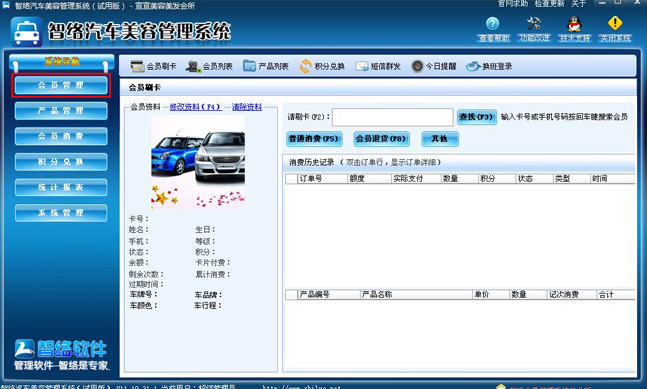This screenshot has height=389, width=647.
Task: Click the taxi logo of the application
Action: [26, 32]
